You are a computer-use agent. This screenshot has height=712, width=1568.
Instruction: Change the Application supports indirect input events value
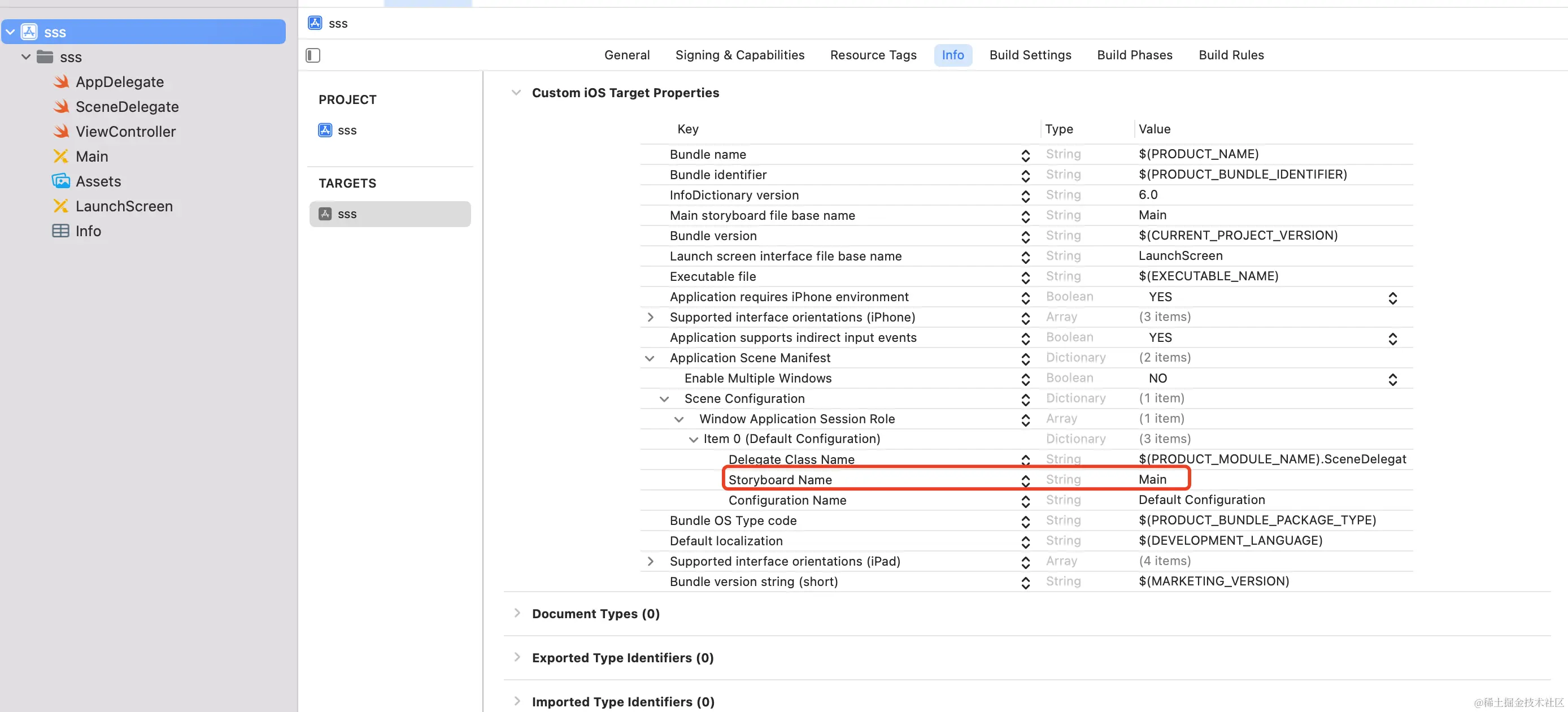(x=1392, y=338)
